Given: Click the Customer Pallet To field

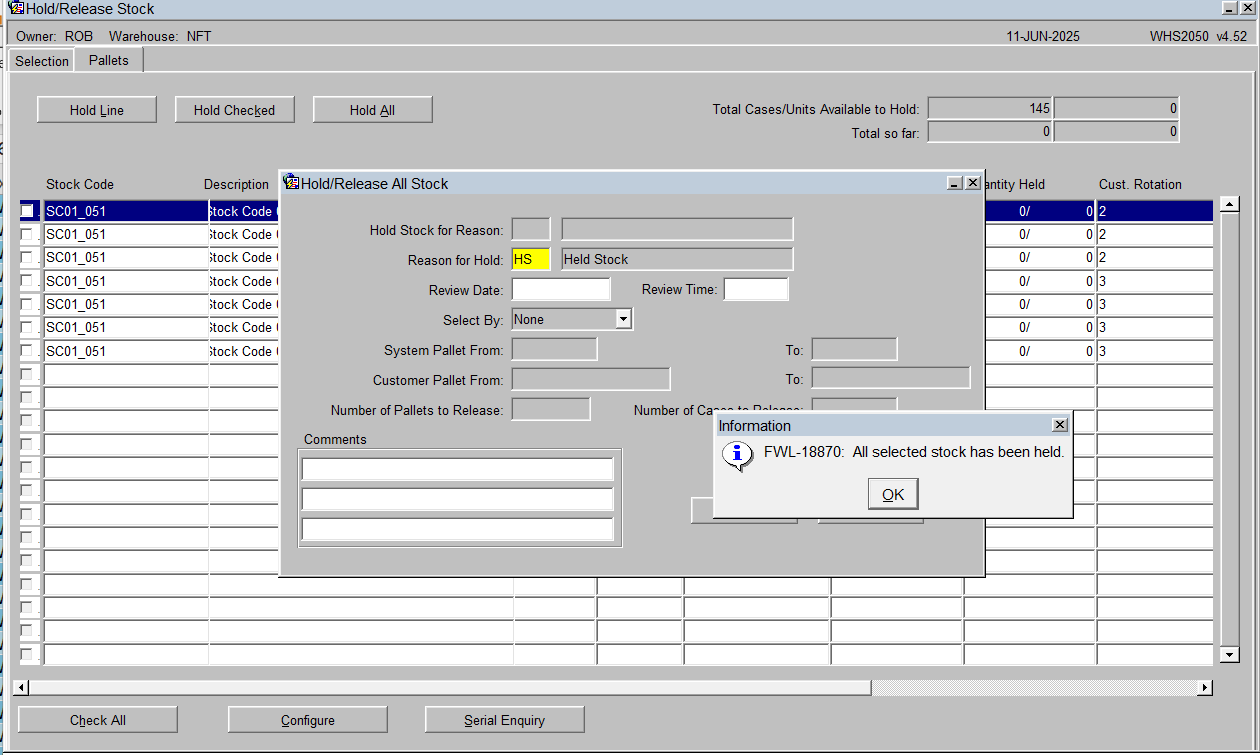Looking at the screenshot, I should (x=891, y=379).
